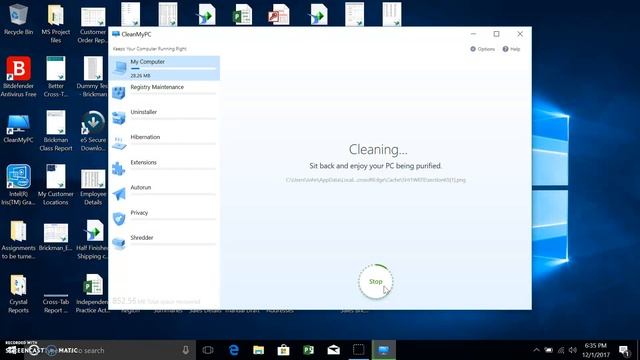Viewport: 640px width, 360px height.
Task: Click the Employee Details desktop file
Action: click(93, 187)
